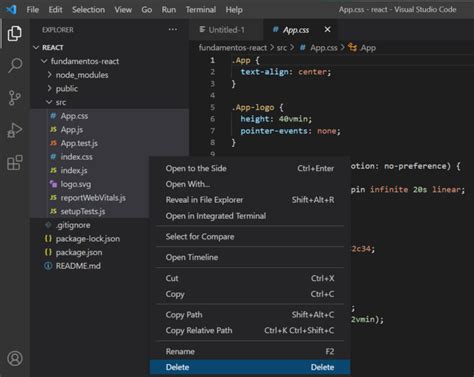Click 'text-align: center;' code line
474x377 pixels.
tap(286, 72)
